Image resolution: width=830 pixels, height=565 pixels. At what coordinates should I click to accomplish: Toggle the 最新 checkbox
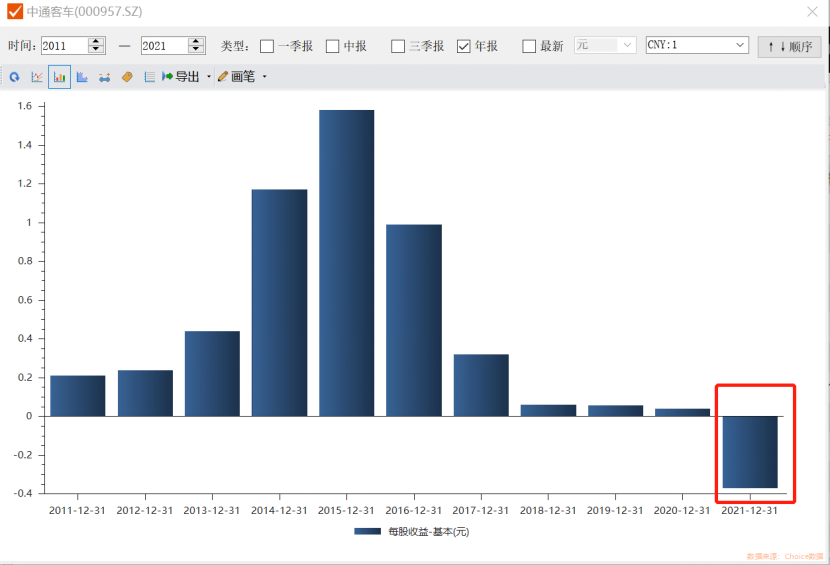[x=529, y=46]
